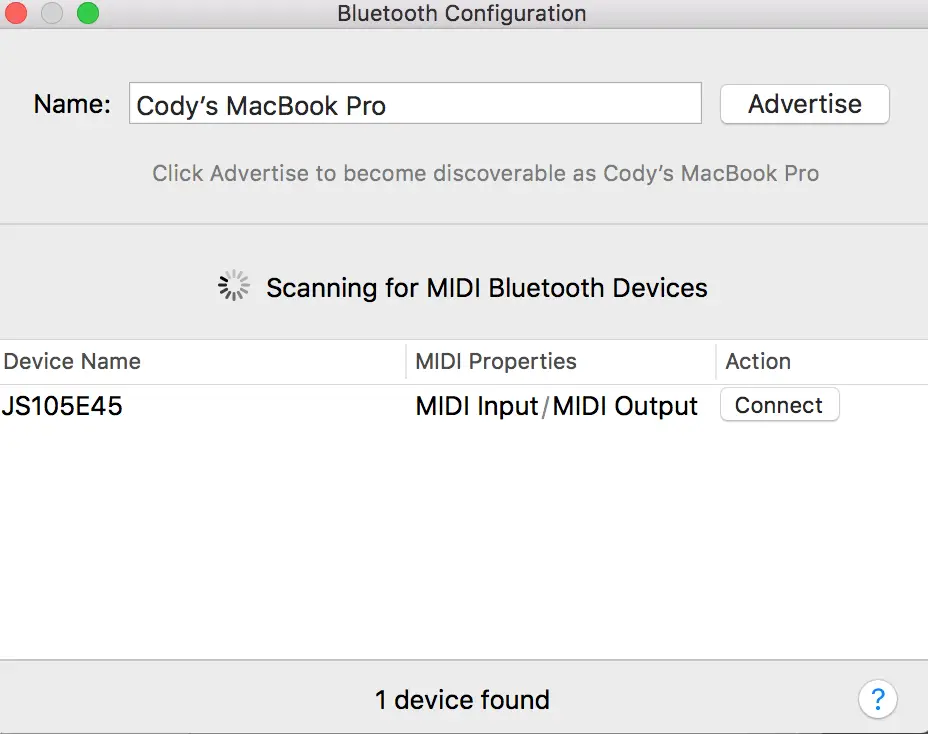The width and height of the screenshot is (928, 734).
Task: Click 'Scanning for MIDI Bluetooth Devices' label
Action: 486,288
